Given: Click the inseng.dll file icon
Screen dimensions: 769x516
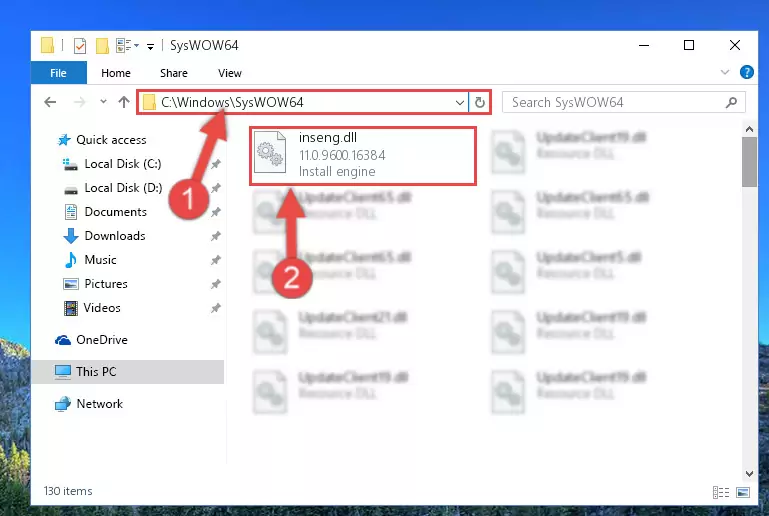Looking at the screenshot, I should coord(270,152).
